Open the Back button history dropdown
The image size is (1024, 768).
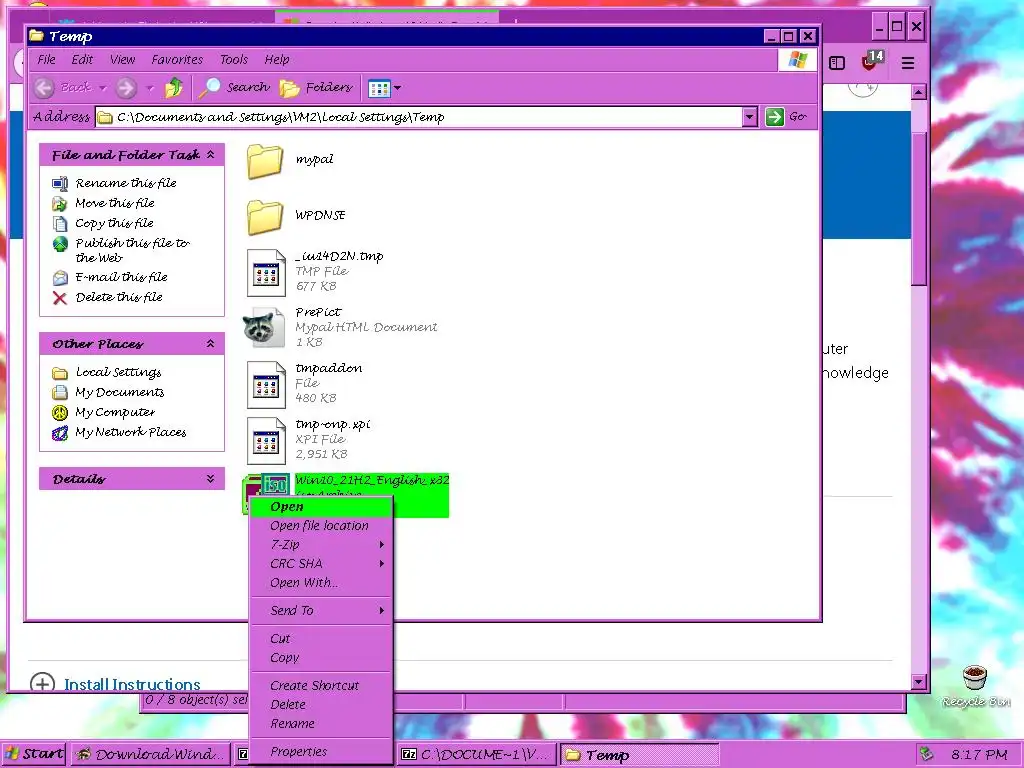(x=103, y=88)
